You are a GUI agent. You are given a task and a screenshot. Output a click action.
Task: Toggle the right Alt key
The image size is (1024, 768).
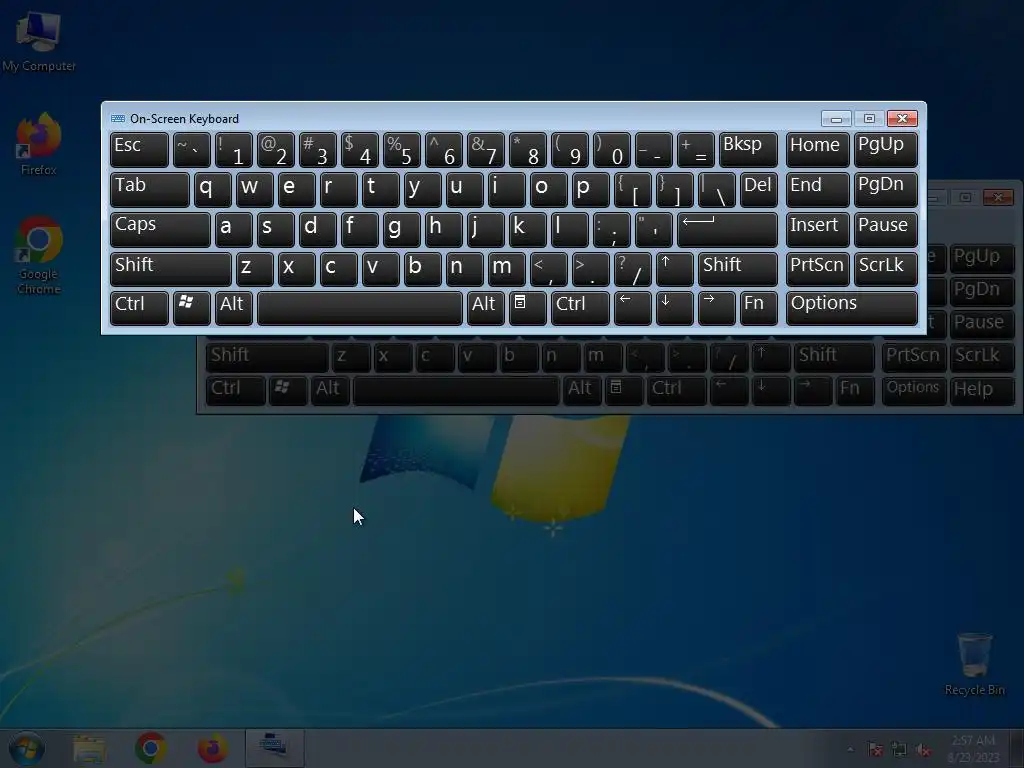[x=485, y=308]
